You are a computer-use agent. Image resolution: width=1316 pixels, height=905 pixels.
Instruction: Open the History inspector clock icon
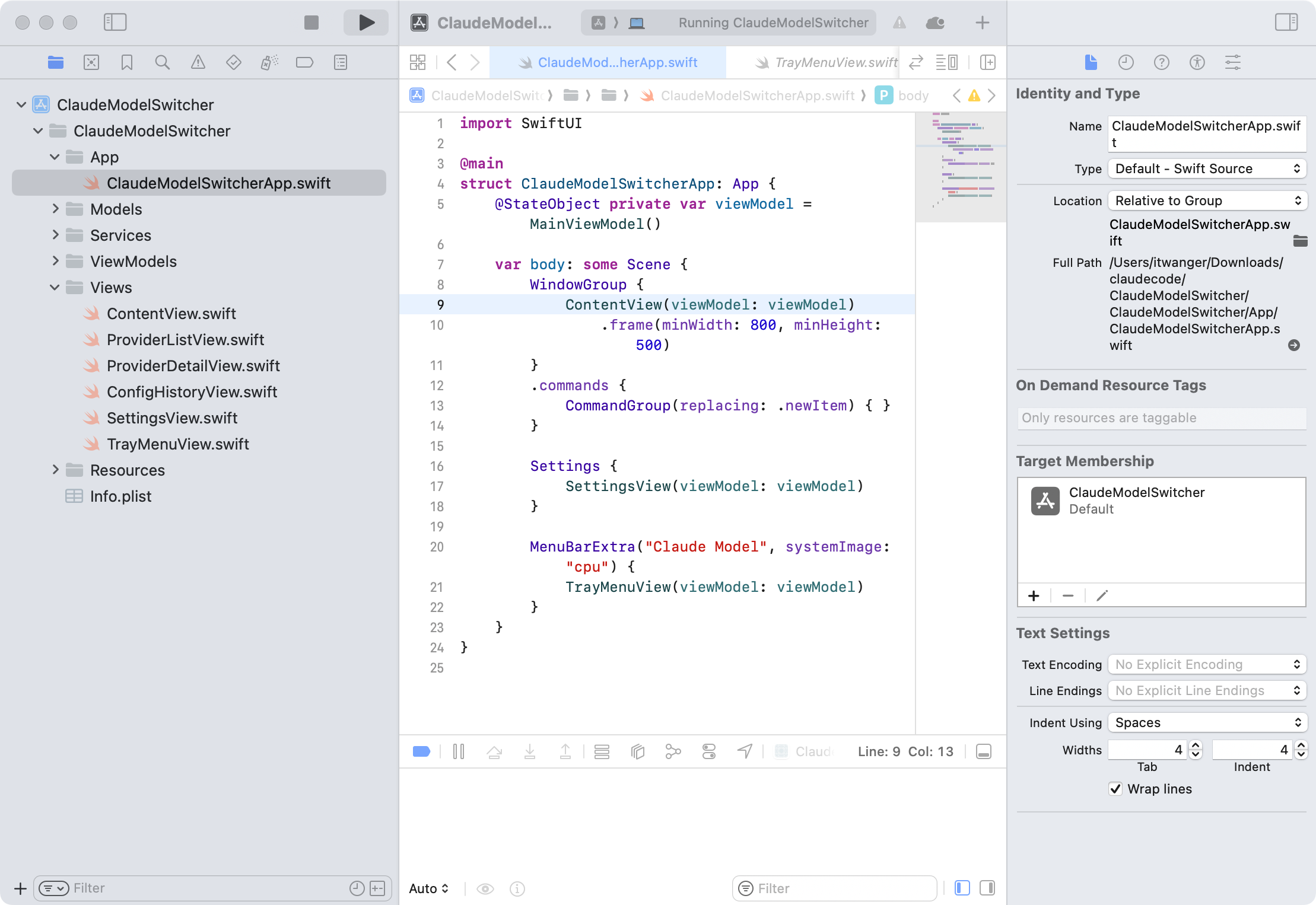[x=1126, y=62]
